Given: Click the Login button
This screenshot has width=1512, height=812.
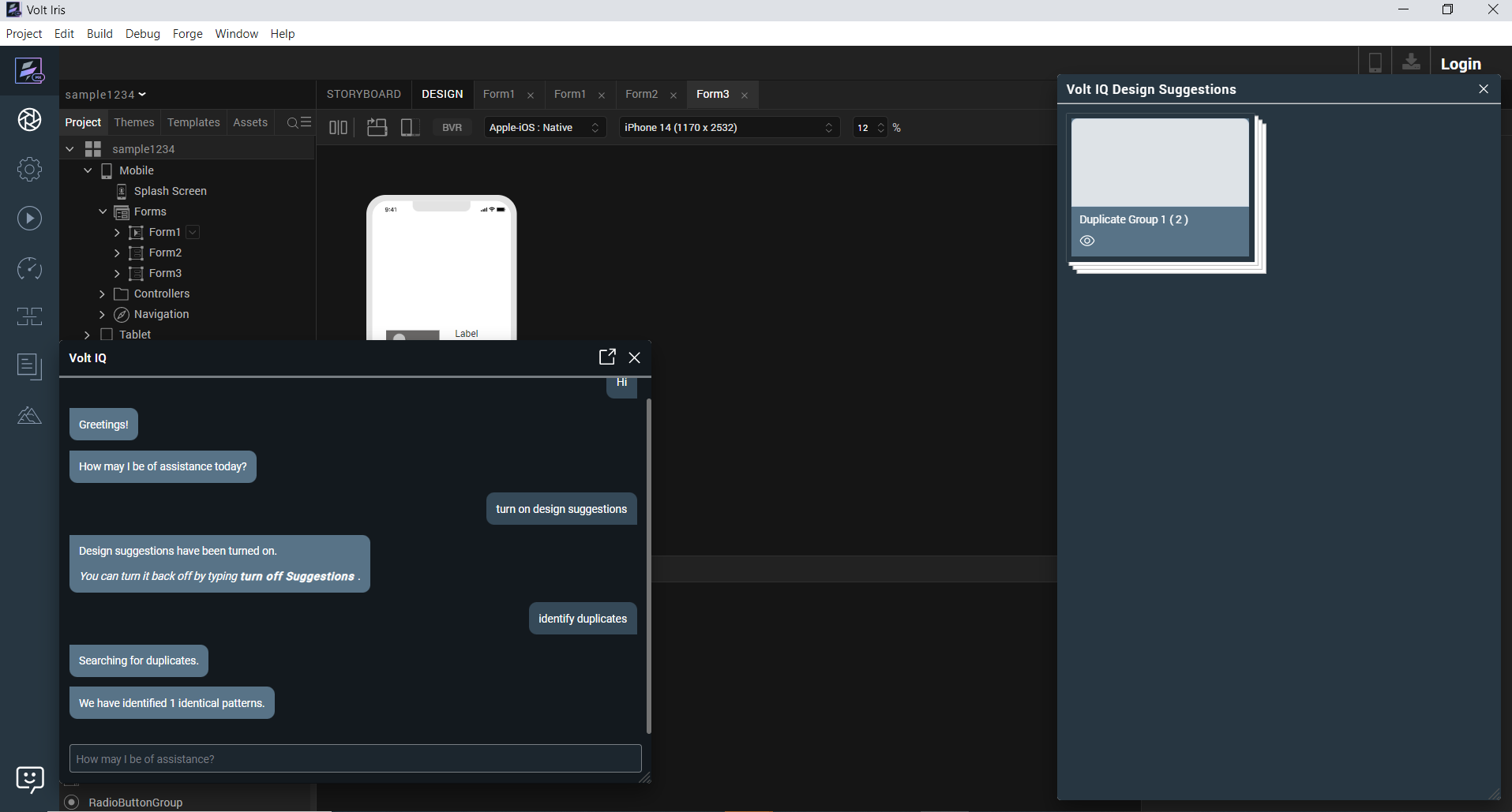Looking at the screenshot, I should [1460, 64].
